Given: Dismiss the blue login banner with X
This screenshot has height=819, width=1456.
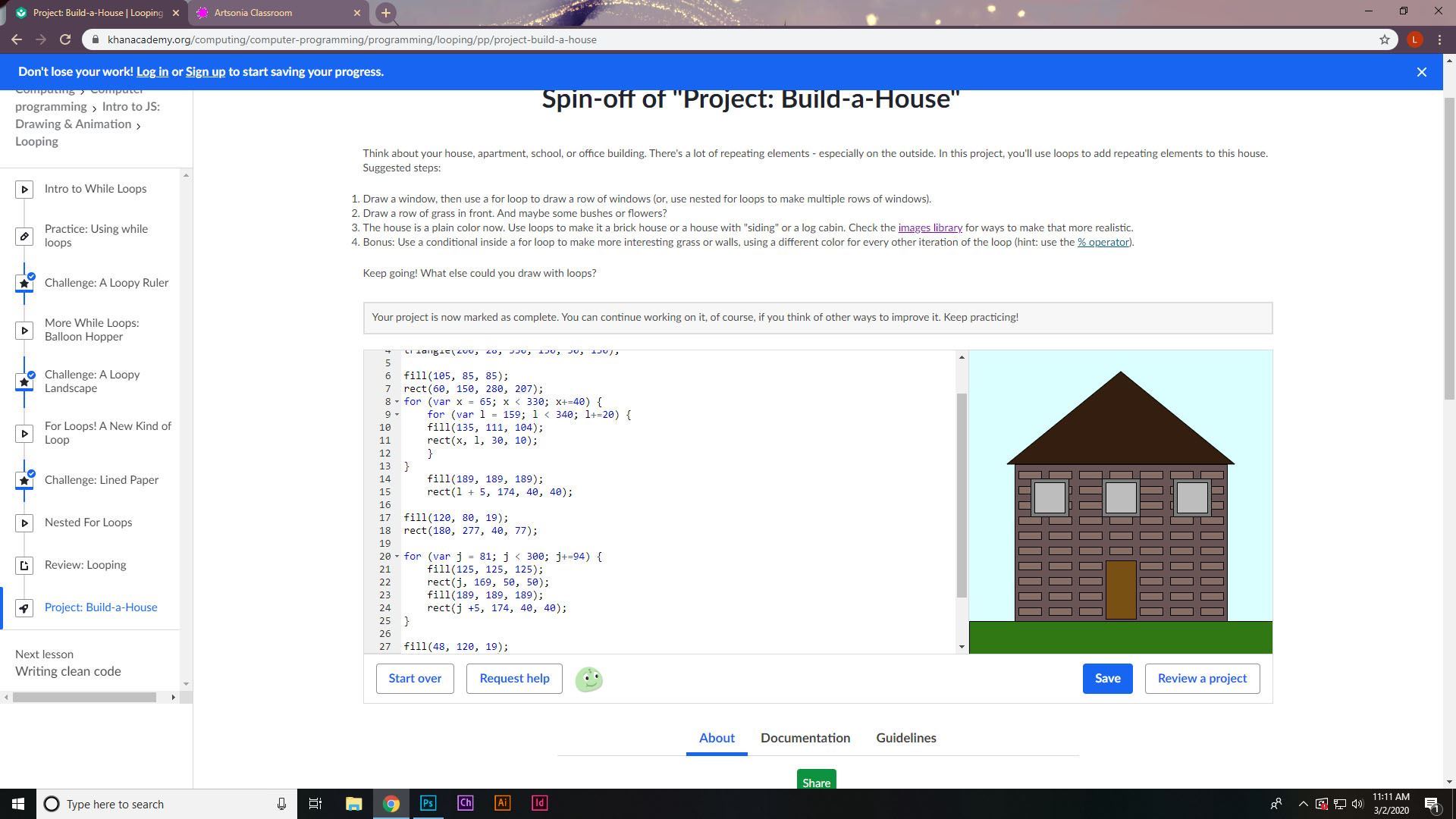Looking at the screenshot, I should (x=1422, y=72).
